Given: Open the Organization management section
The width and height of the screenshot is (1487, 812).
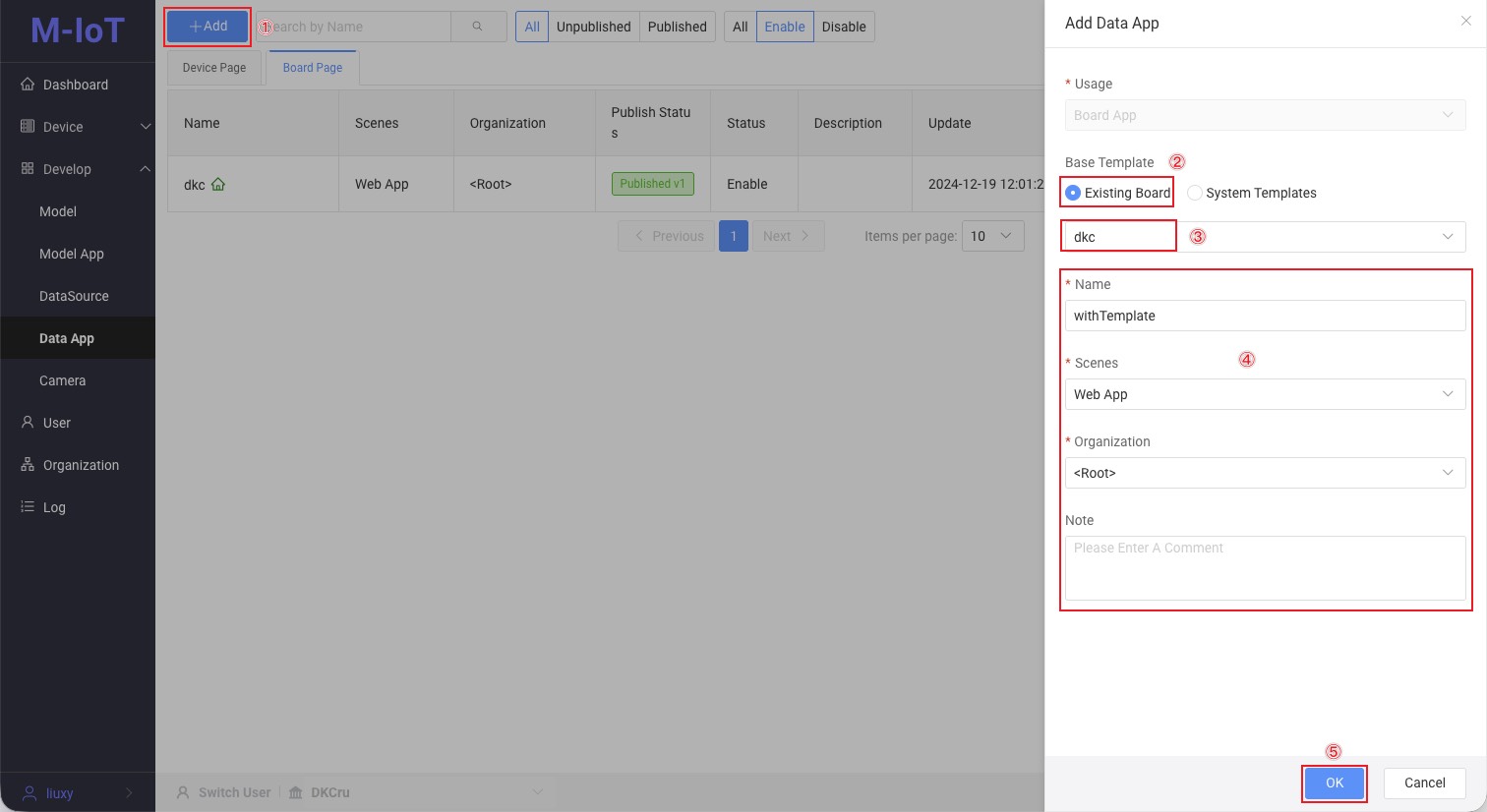Looking at the screenshot, I should (x=79, y=465).
